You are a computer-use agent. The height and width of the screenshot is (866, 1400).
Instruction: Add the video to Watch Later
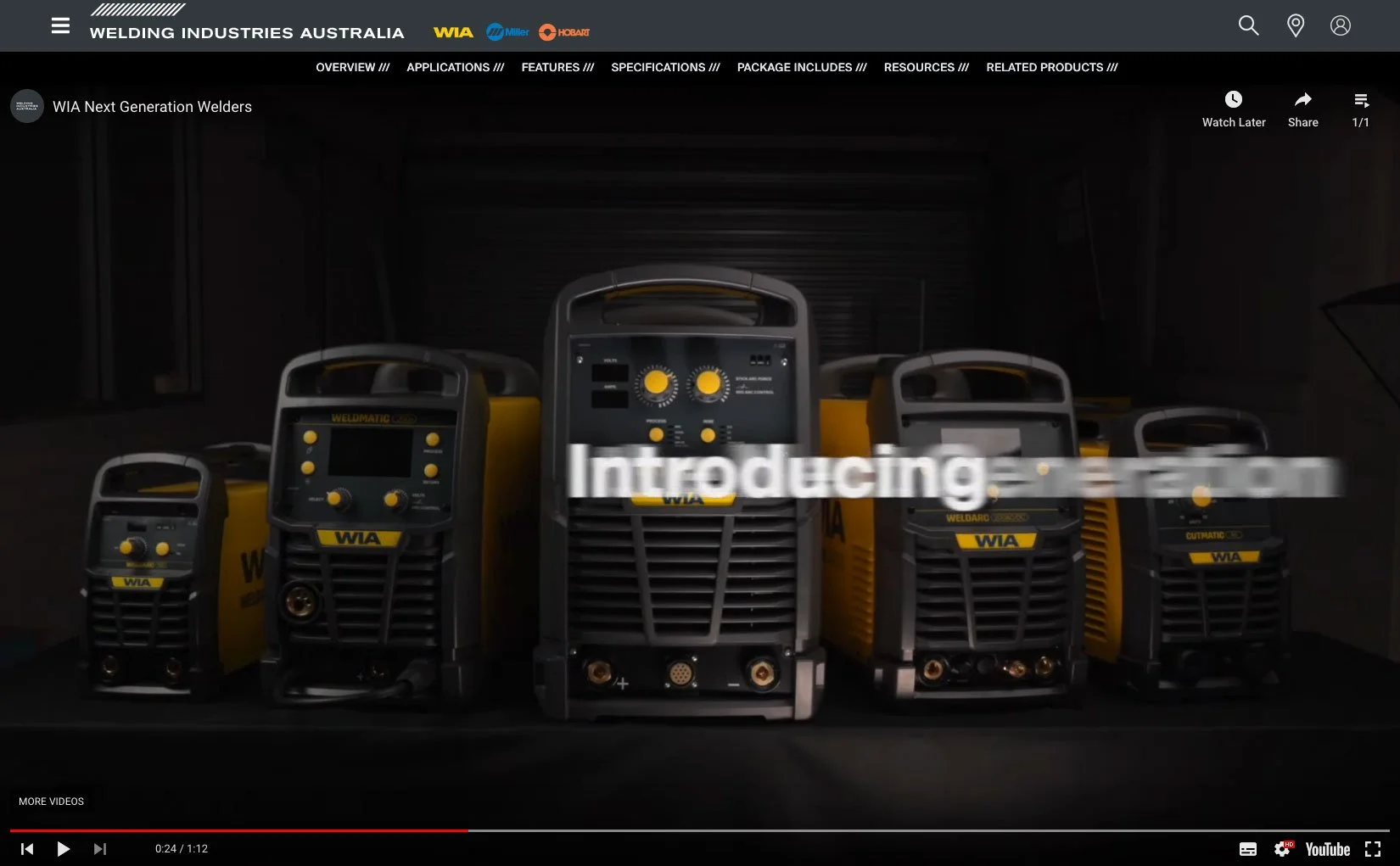coord(1234,109)
